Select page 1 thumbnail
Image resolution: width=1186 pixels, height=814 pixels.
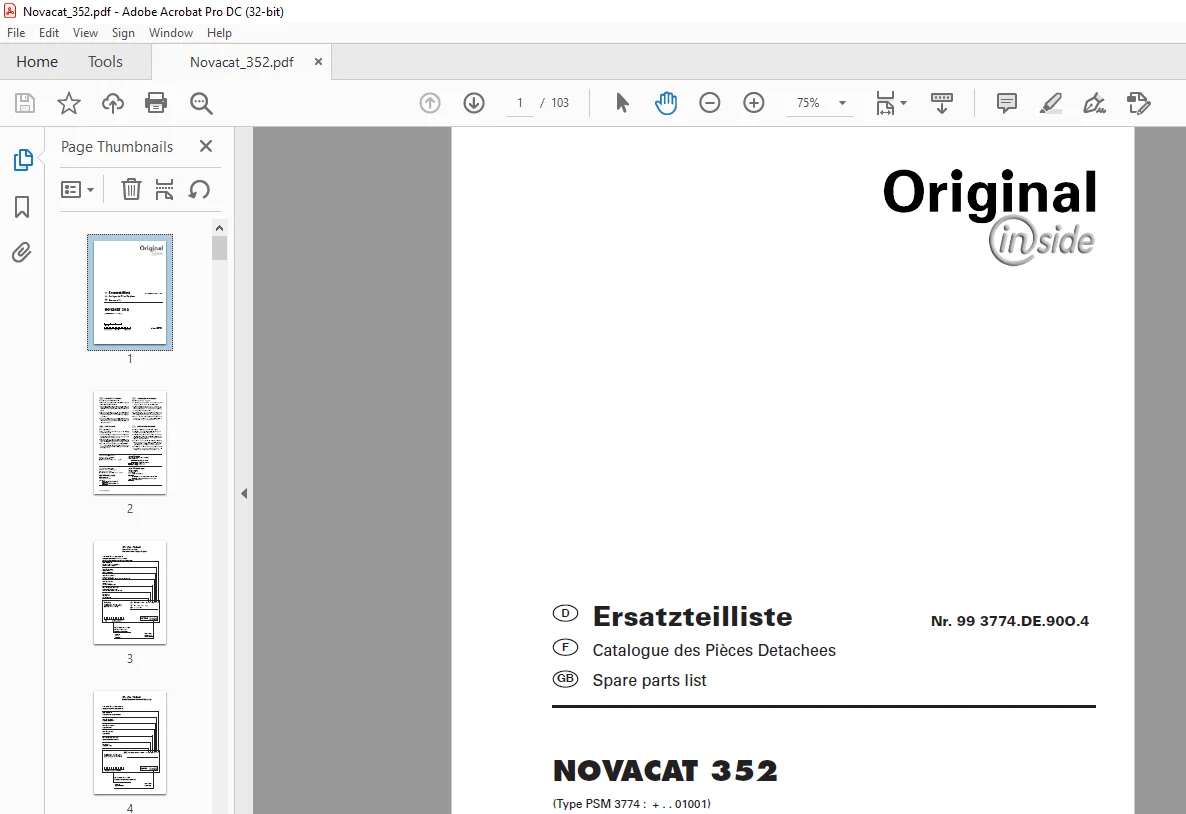coord(130,292)
